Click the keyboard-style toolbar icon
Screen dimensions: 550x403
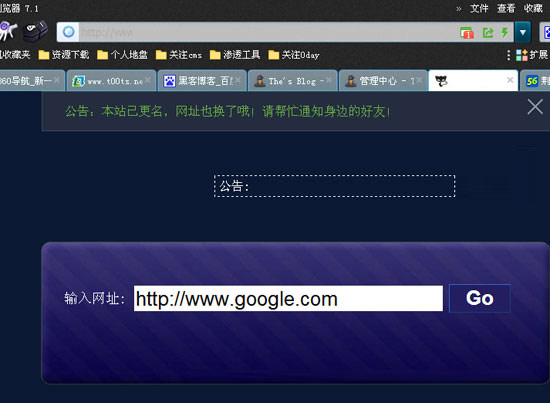pyautogui.click(x=35, y=31)
